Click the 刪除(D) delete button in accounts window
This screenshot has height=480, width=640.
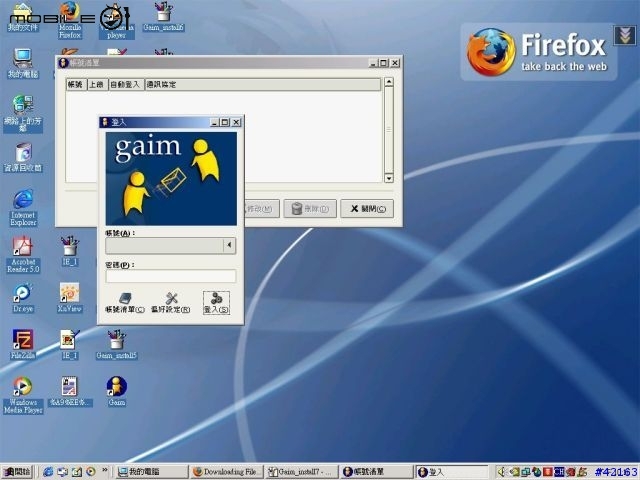(x=310, y=209)
